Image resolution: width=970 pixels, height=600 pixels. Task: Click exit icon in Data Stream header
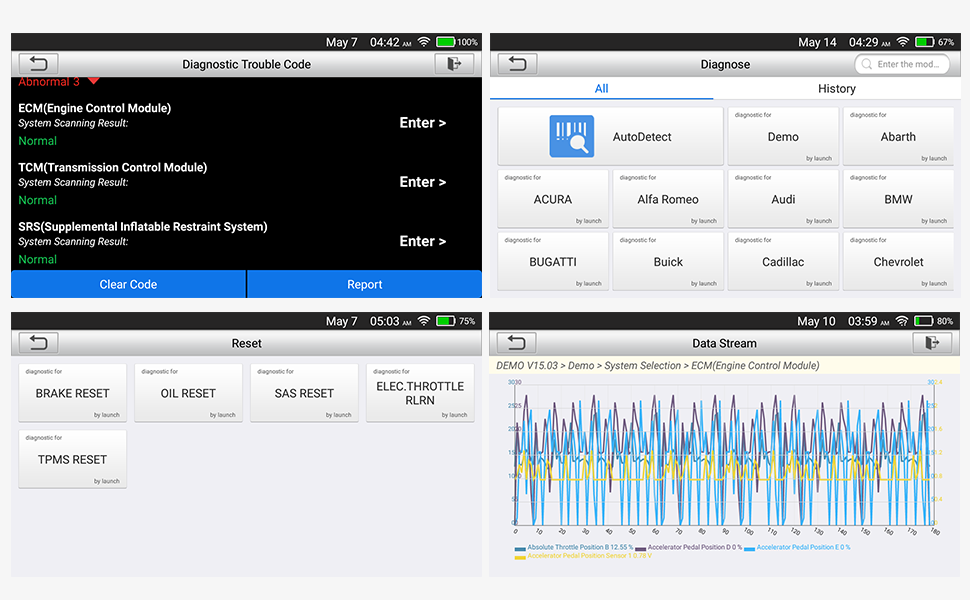932,343
